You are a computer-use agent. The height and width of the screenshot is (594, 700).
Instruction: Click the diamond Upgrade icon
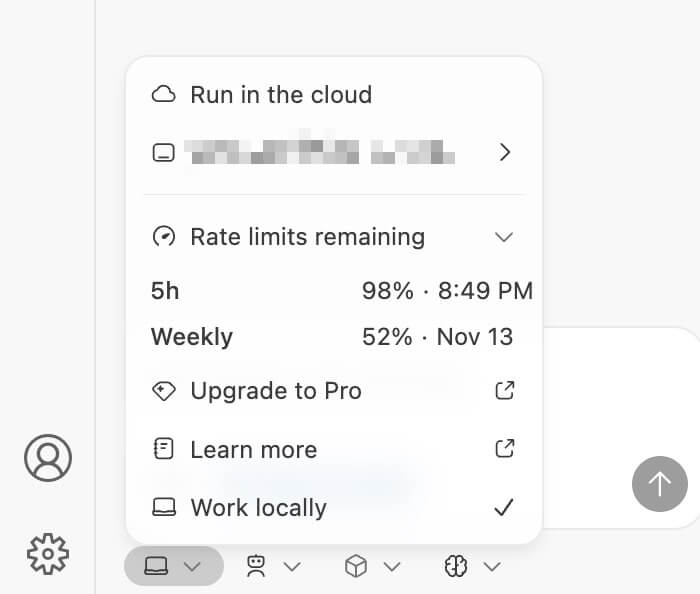[163, 391]
